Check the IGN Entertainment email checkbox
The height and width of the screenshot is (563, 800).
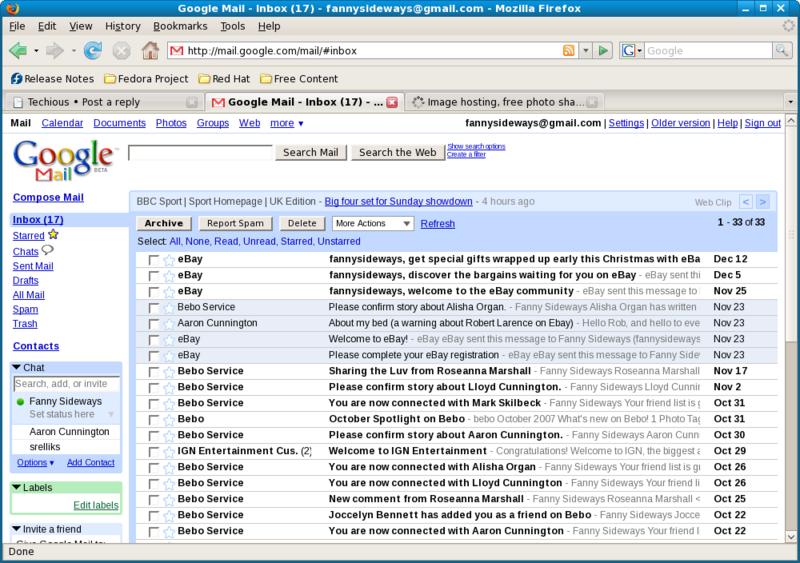tap(153, 452)
